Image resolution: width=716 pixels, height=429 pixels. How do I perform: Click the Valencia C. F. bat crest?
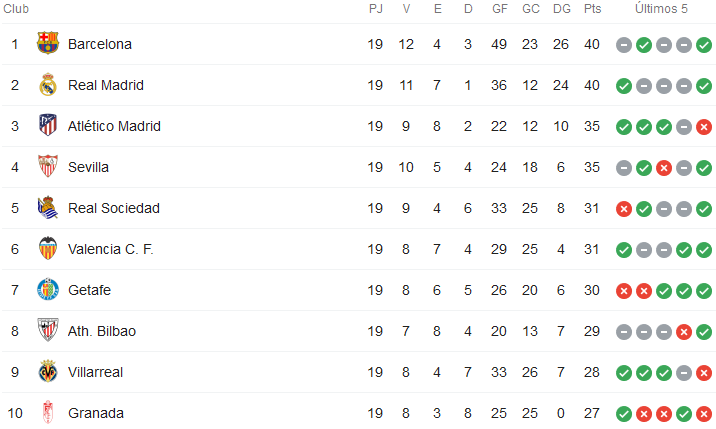coord(48,249)
